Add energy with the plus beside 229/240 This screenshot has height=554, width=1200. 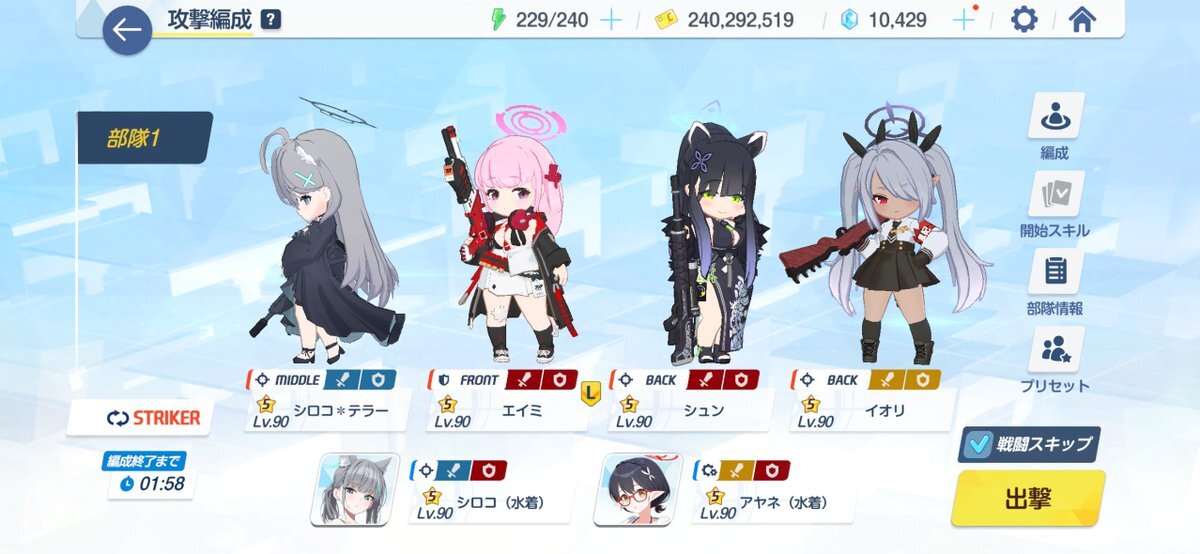click(611, 20)
